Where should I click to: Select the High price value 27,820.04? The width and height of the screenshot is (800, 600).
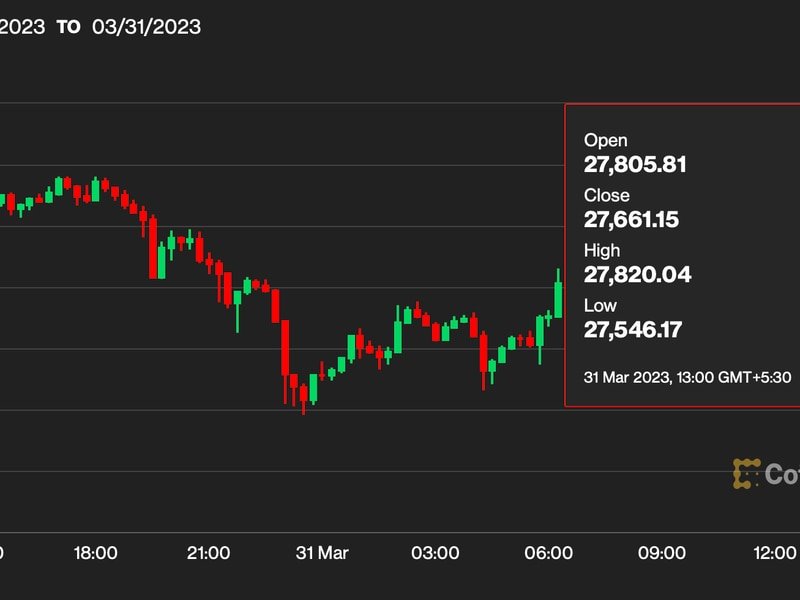(637, 274)
